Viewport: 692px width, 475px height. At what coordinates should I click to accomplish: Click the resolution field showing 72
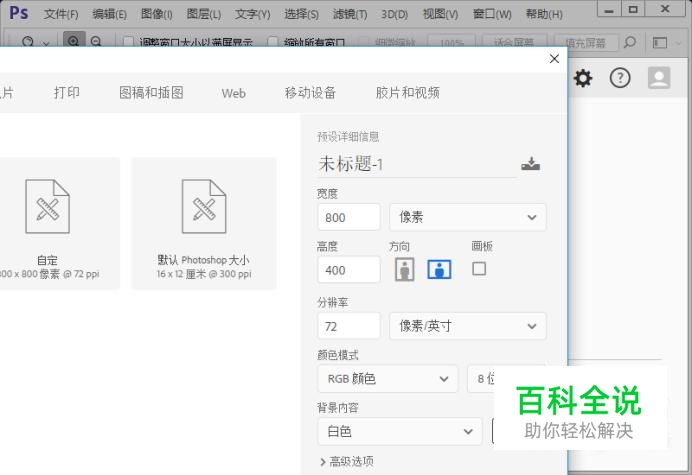pos(349,326)
